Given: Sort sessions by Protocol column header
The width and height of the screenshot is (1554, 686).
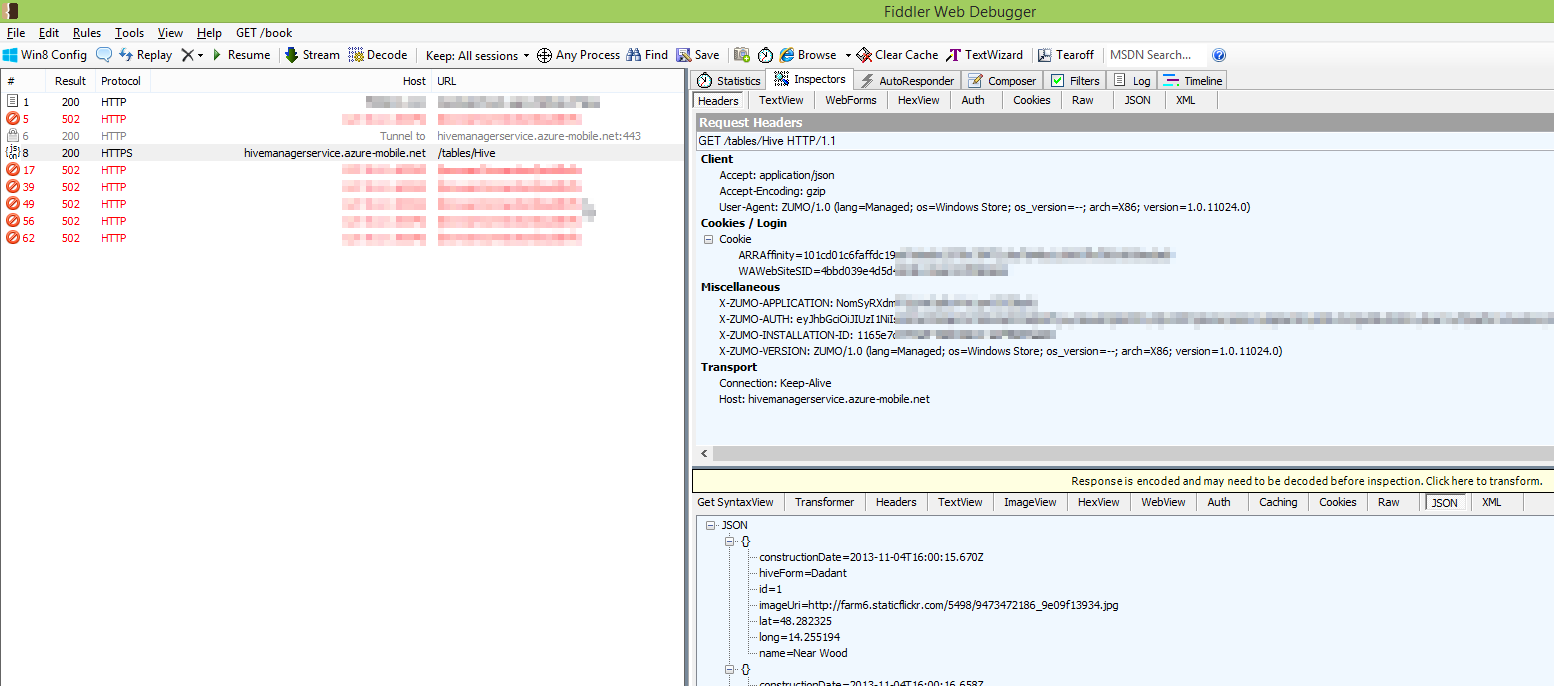Looking at the screenshot, I should [121, 81].
